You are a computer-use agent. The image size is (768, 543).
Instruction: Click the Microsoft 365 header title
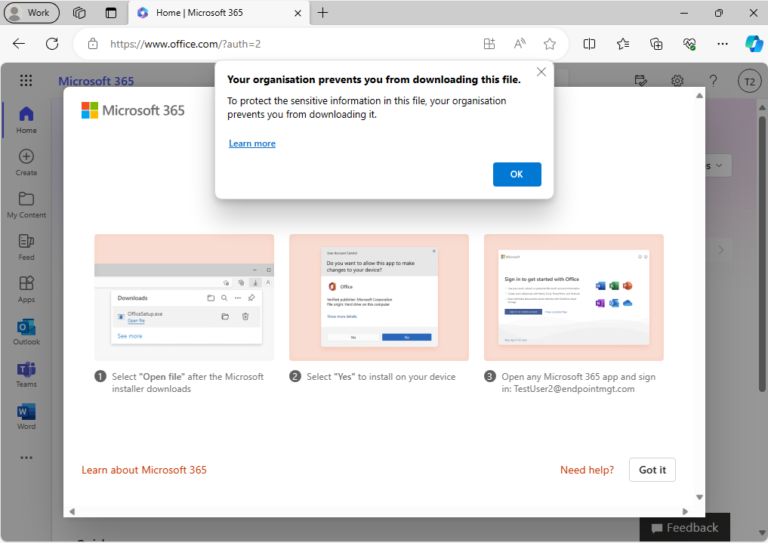click(96, 81)
